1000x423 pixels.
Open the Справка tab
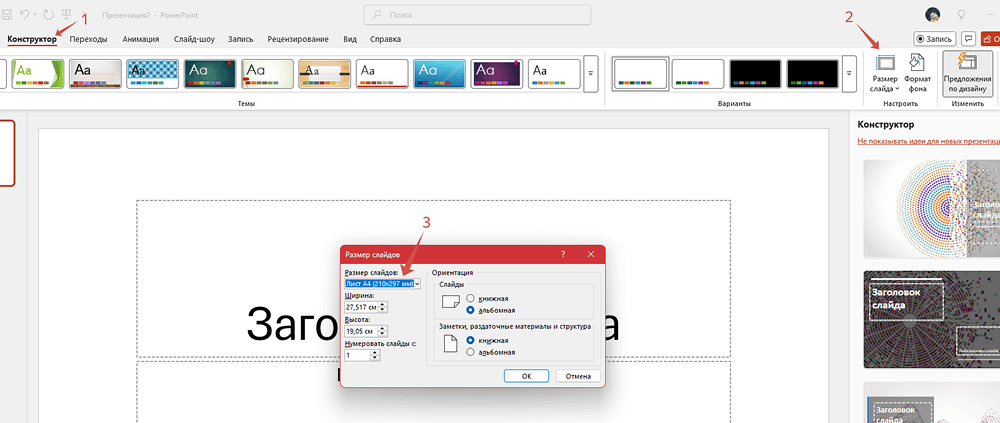[x=386, y=39]
